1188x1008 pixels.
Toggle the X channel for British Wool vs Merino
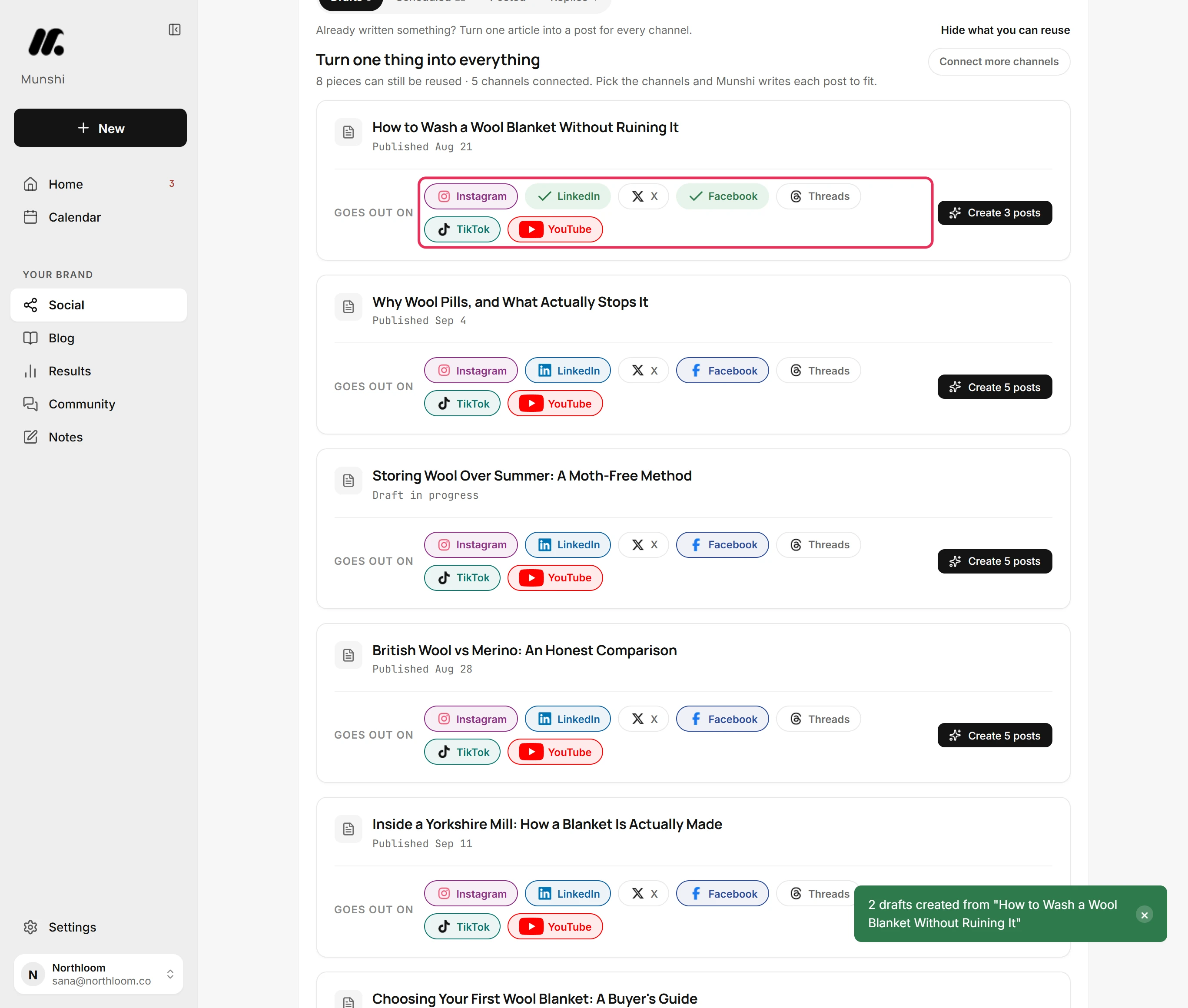[644, 720]
